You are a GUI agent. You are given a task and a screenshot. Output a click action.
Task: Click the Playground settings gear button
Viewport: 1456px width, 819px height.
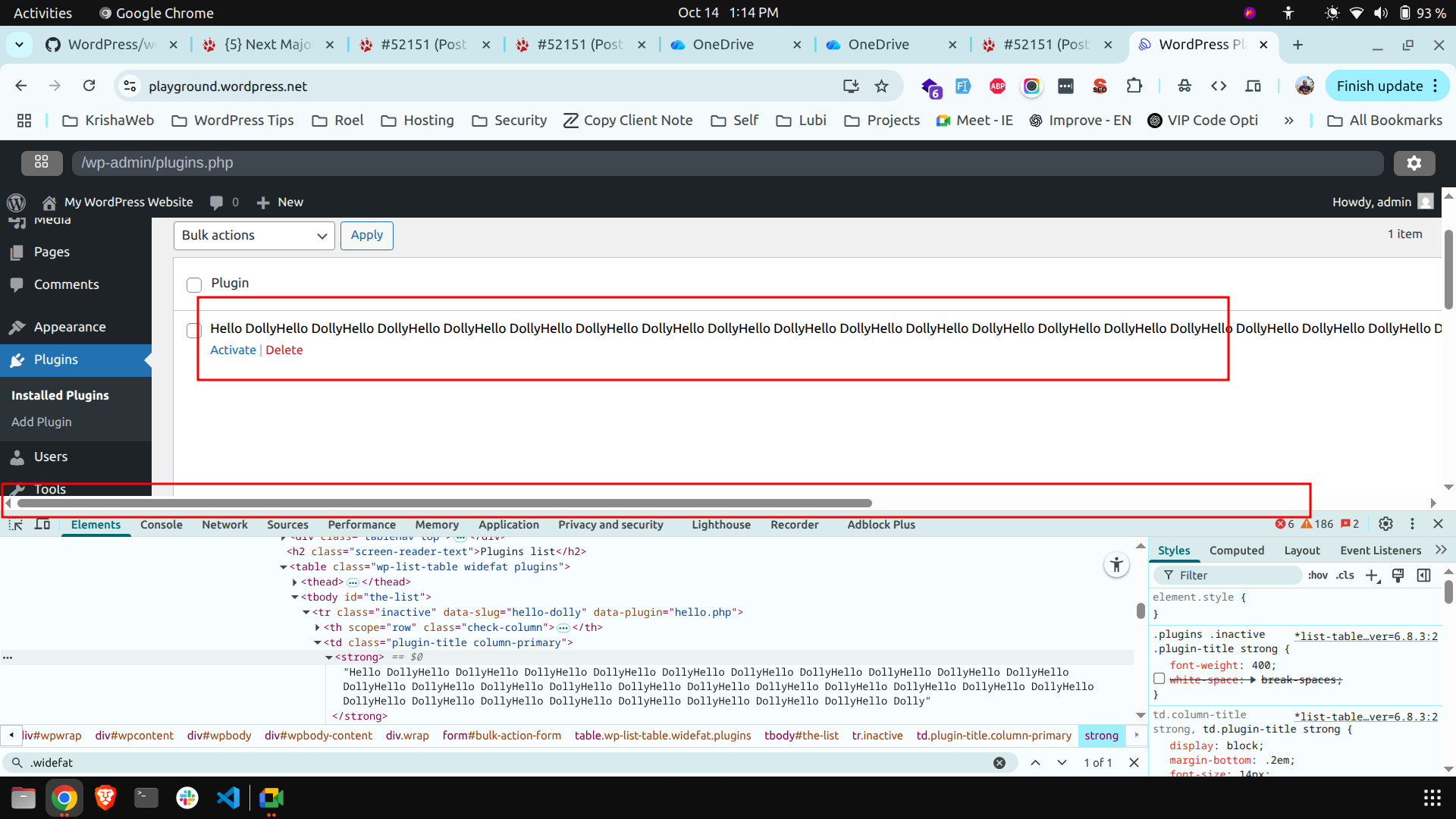point(1414,163)
